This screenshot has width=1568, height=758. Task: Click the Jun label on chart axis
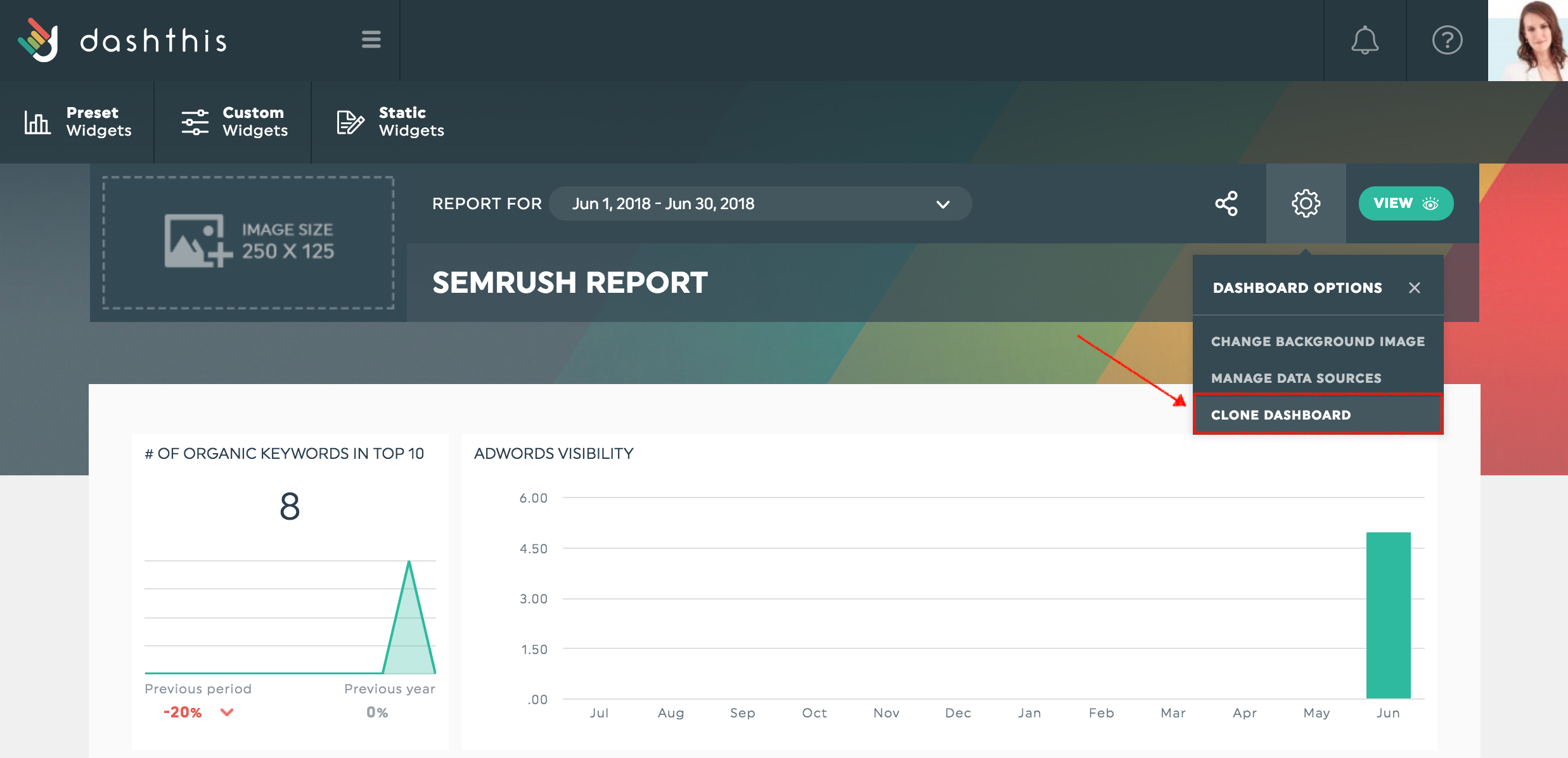1388,713
